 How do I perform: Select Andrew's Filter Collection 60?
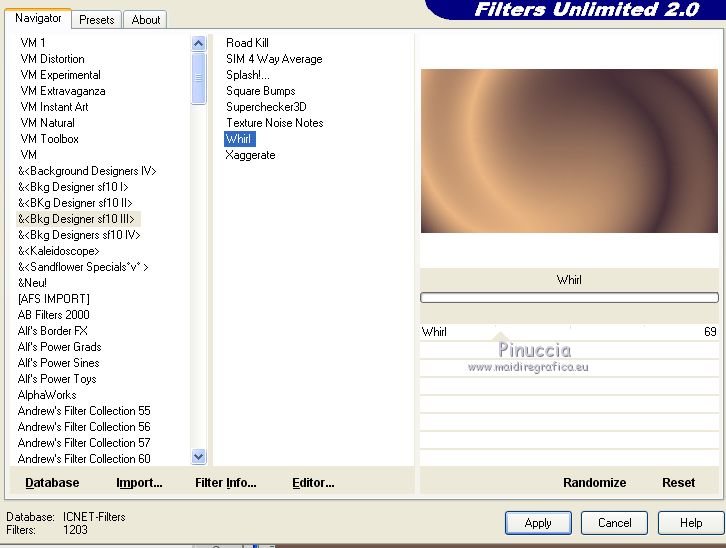(x=84, y=459)
